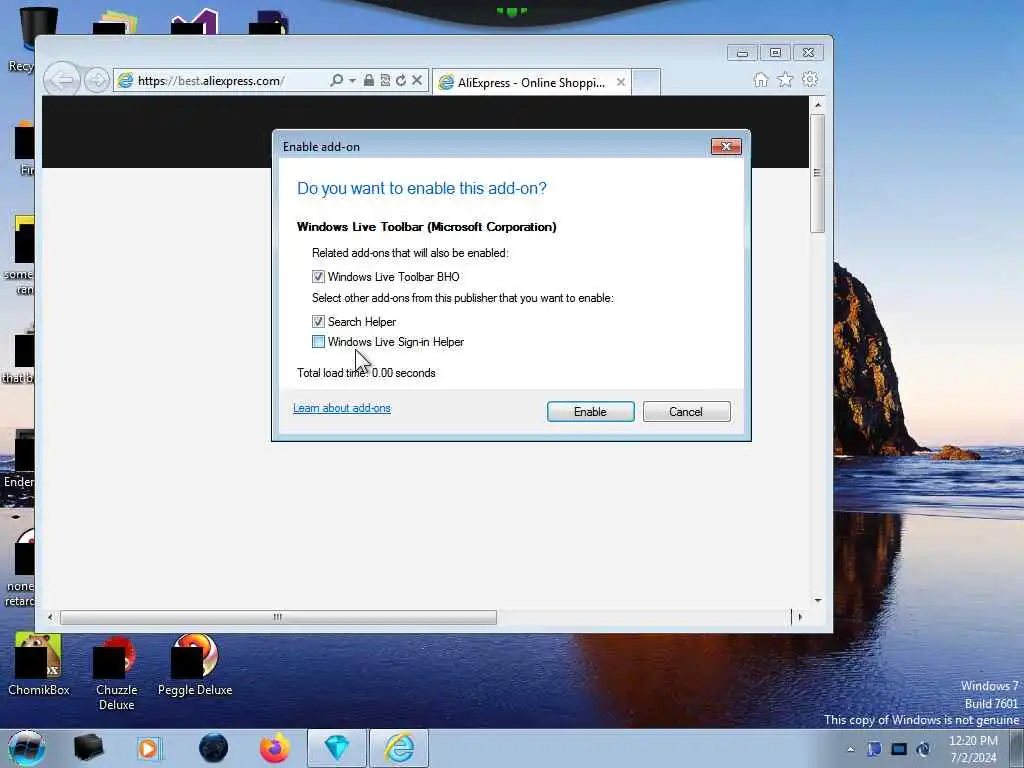Click the browser Back arrow button
The height and width of the screenshot is (768, 1024).
(x=62, y=80)
